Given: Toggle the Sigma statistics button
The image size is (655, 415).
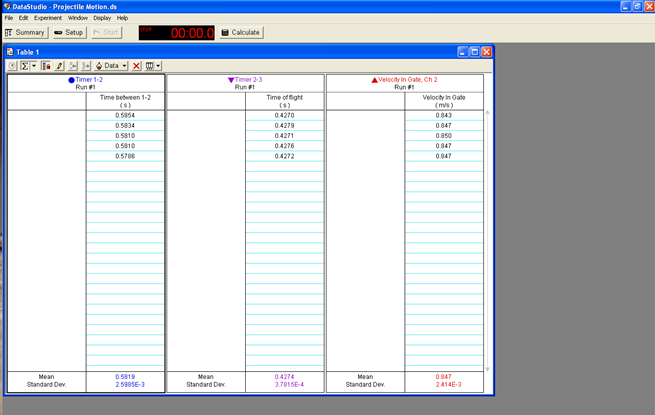Looking at the screenshot, I should coord(25,66).
